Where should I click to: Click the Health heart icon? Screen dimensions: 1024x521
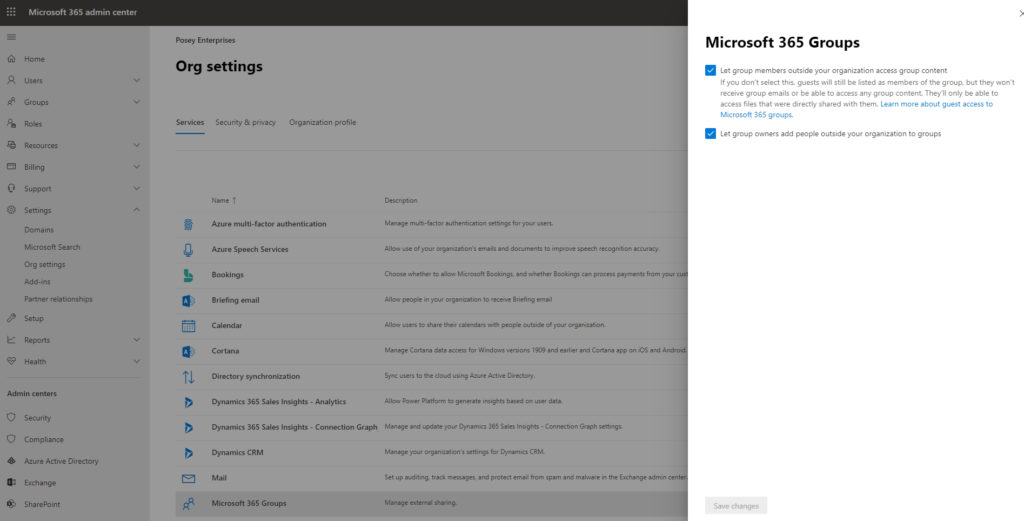coord(11,361)
